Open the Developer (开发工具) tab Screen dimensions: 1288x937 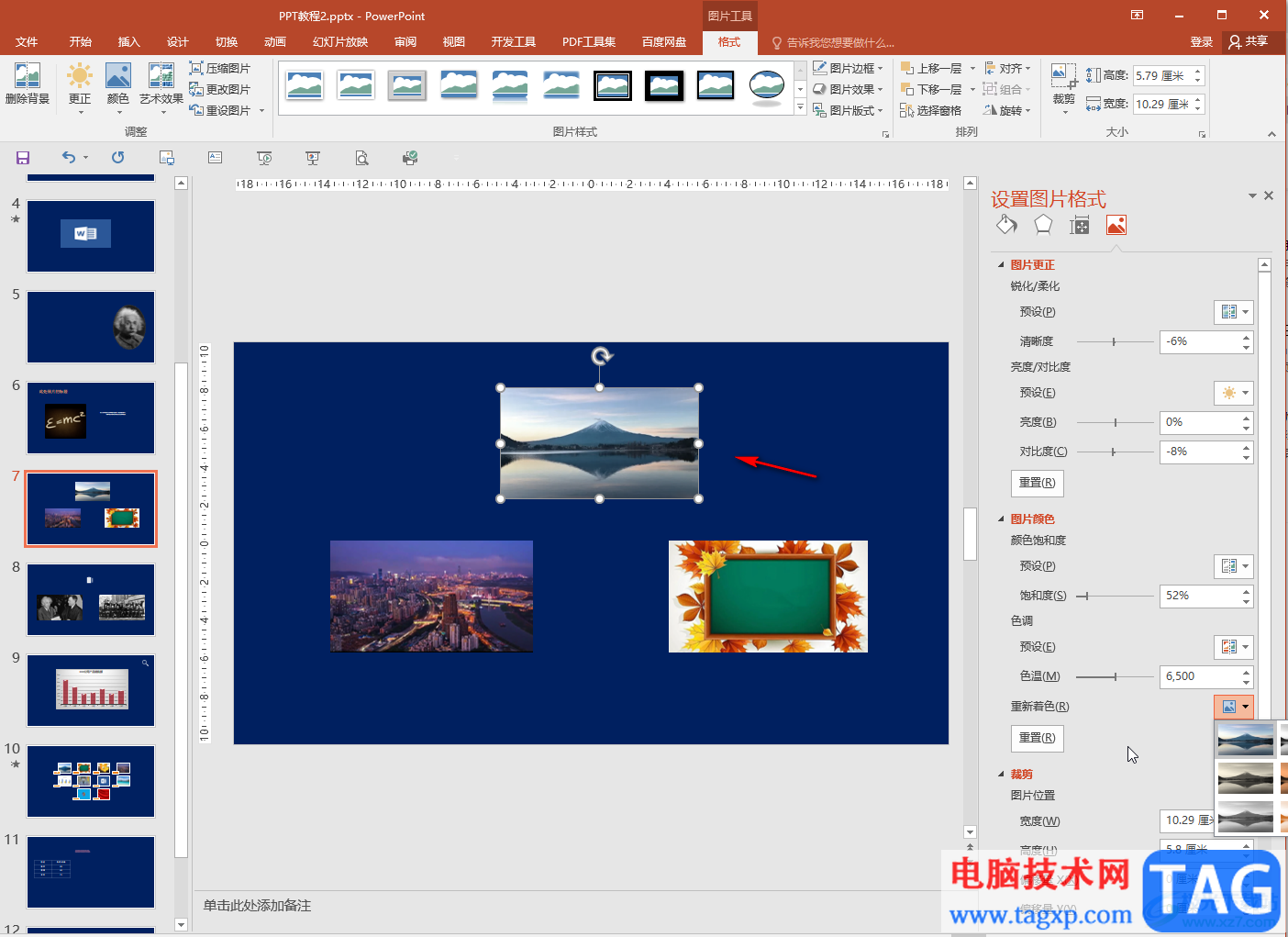[x=514, y=42]
